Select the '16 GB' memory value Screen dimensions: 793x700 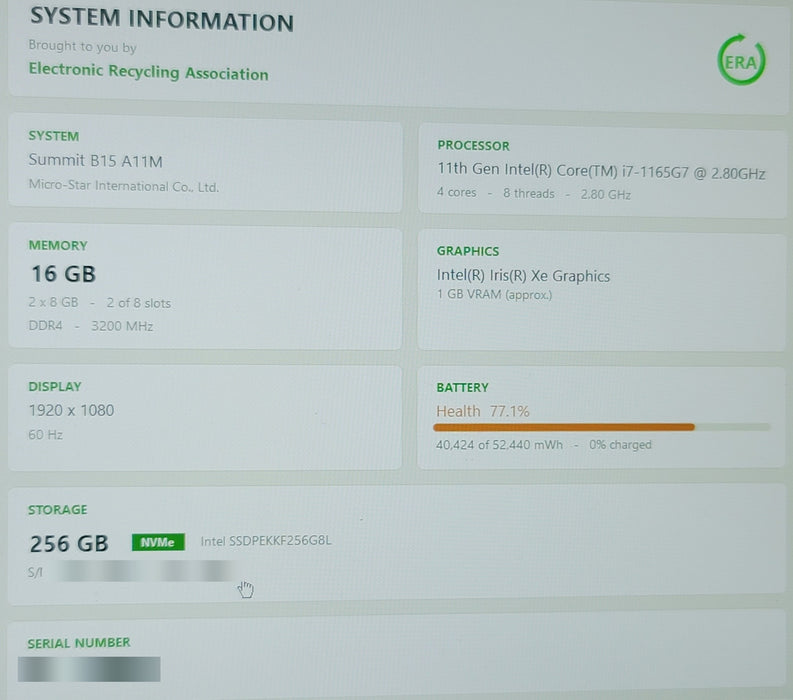[64, 274]
